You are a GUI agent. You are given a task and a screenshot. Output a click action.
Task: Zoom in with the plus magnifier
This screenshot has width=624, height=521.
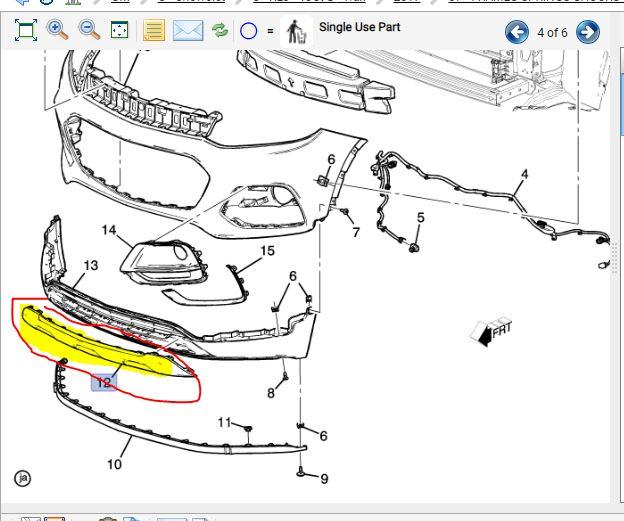tap(58, 31)
